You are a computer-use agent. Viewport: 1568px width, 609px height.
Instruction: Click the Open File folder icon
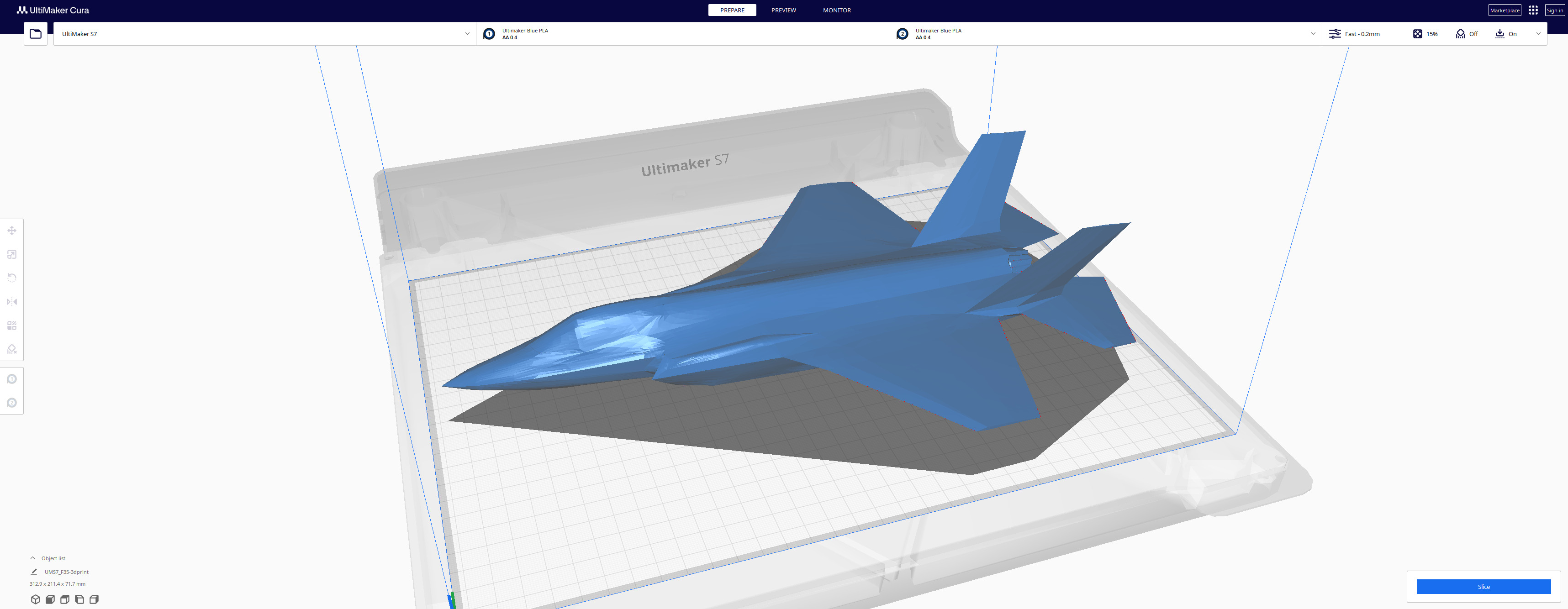point(35,34)
